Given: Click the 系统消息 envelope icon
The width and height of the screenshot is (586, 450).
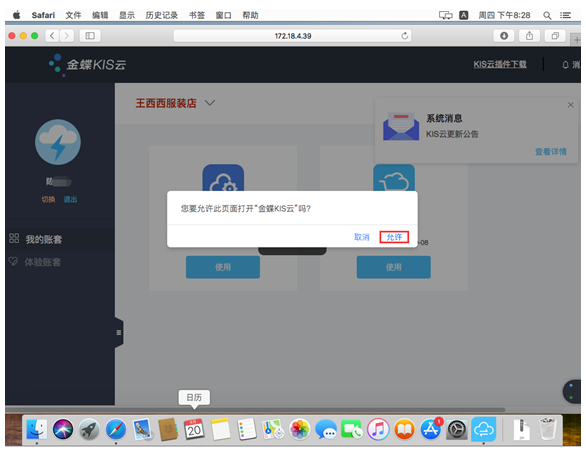Looking at the screenshot, I should 401,126.
